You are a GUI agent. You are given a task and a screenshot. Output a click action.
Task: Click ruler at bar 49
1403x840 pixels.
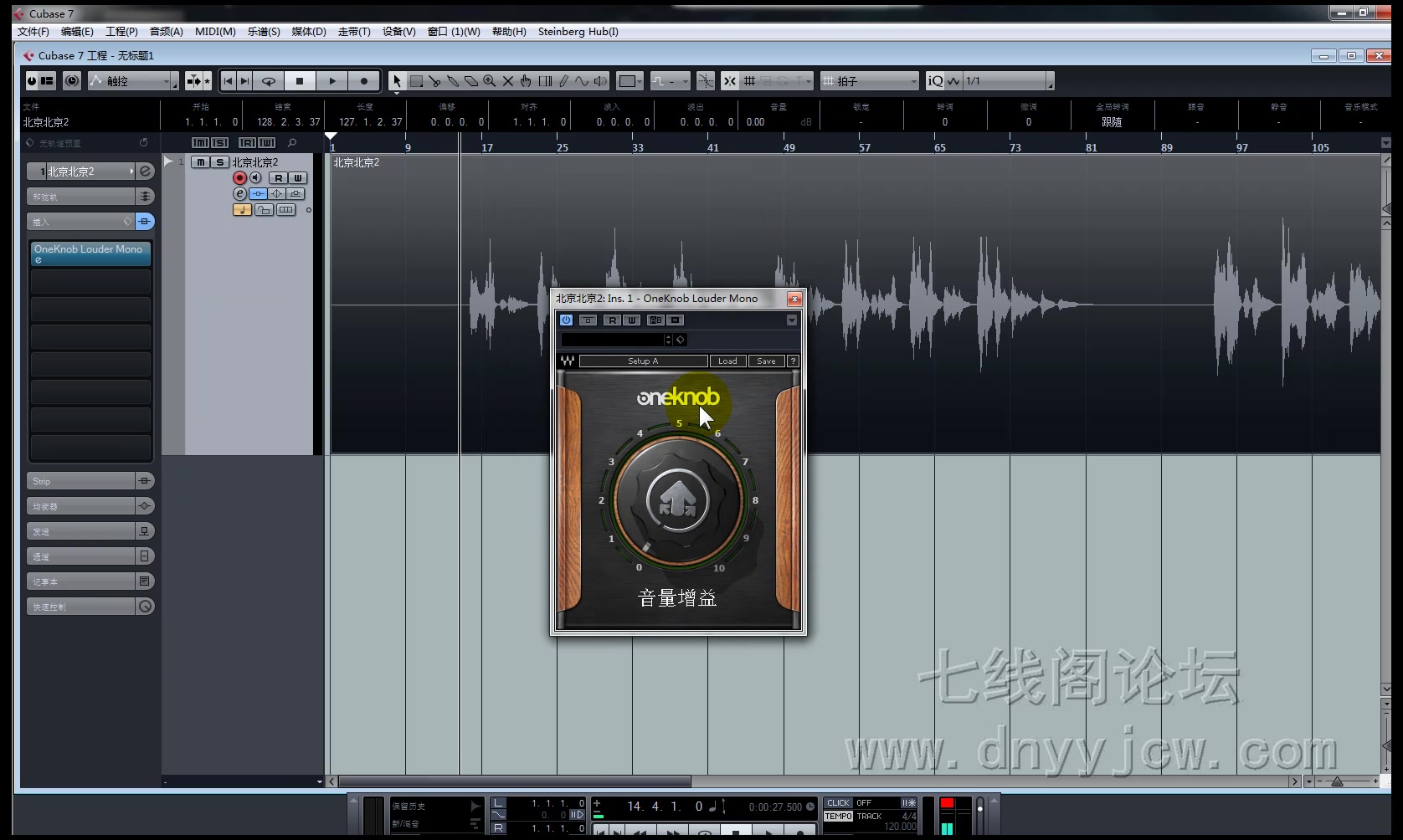click(789, 147)
